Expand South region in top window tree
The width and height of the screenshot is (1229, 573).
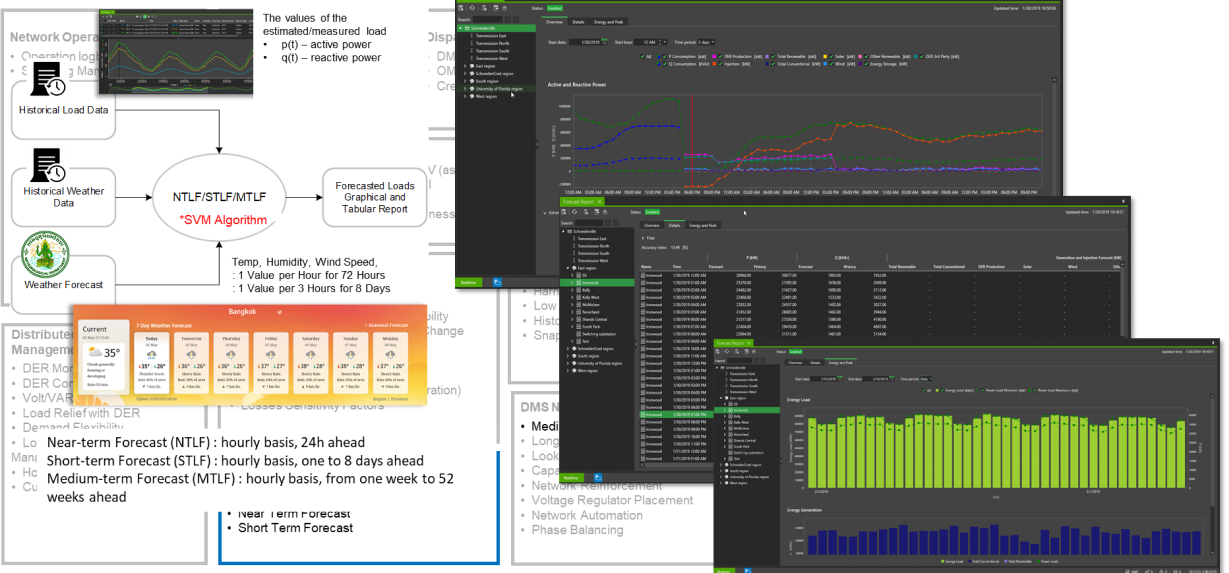(x=465, y=81)
